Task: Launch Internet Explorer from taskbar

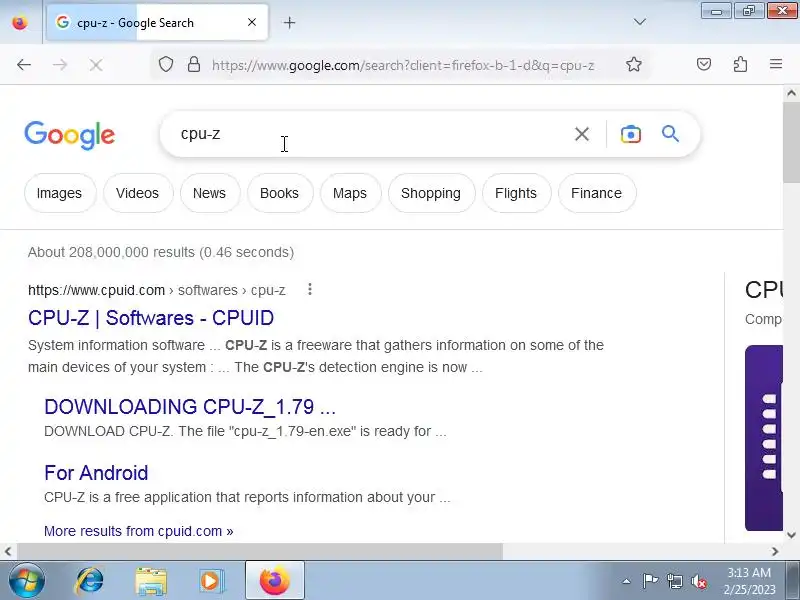Action: tap(90, 581)
